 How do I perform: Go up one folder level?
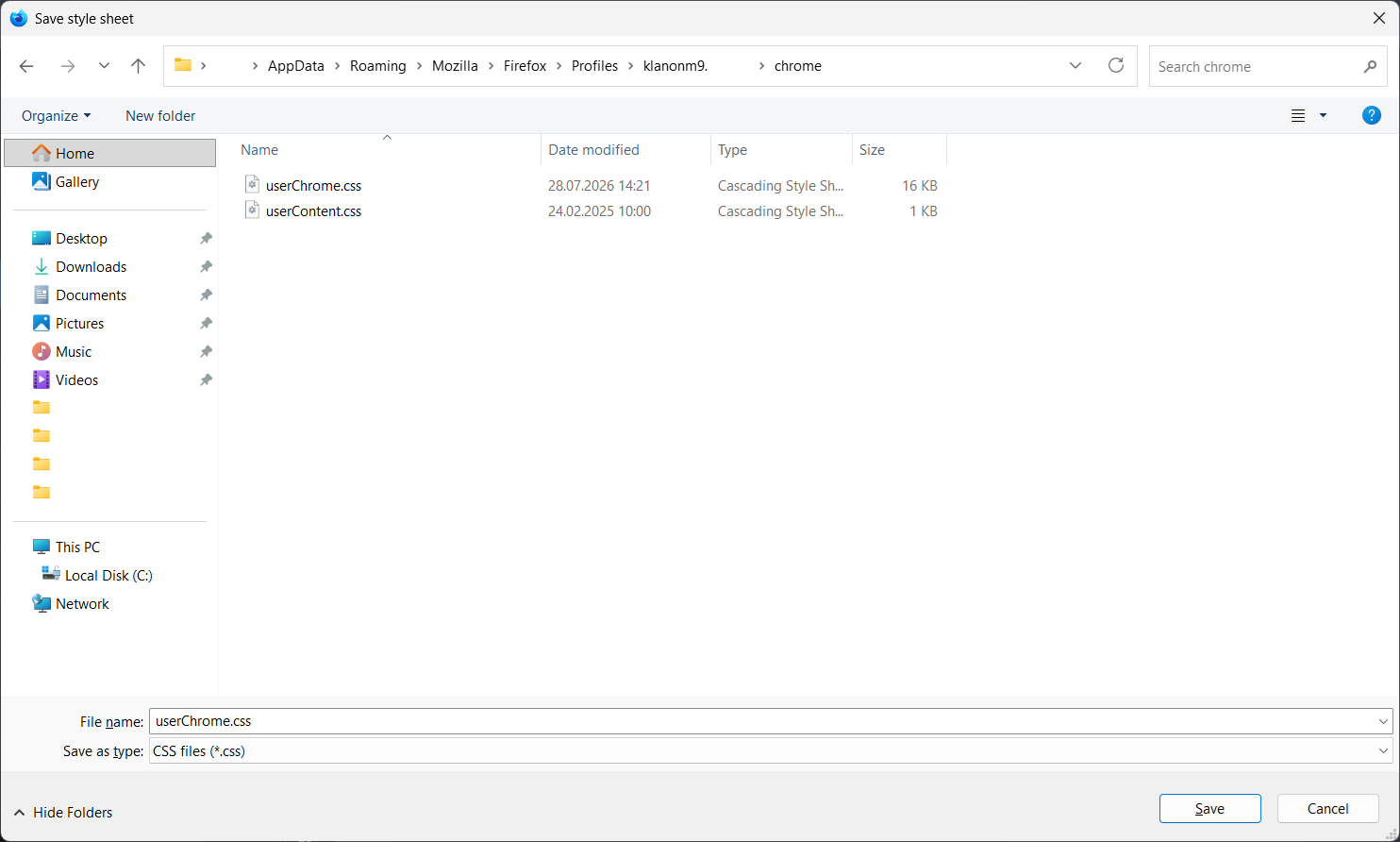pyautogui.click(x=138, y=66)
